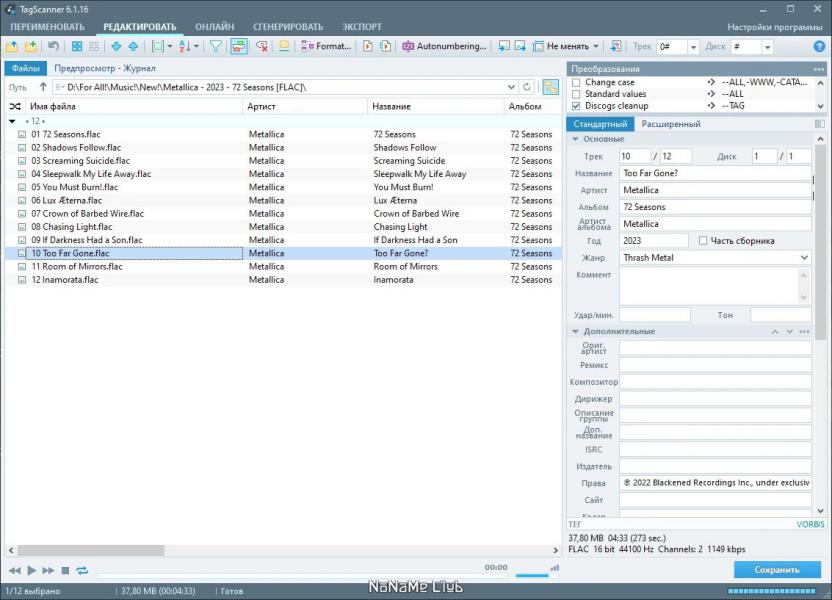Move file up with the blue up arrow
The height and width of the screenshot is (600, 832).
coord(133,47)
